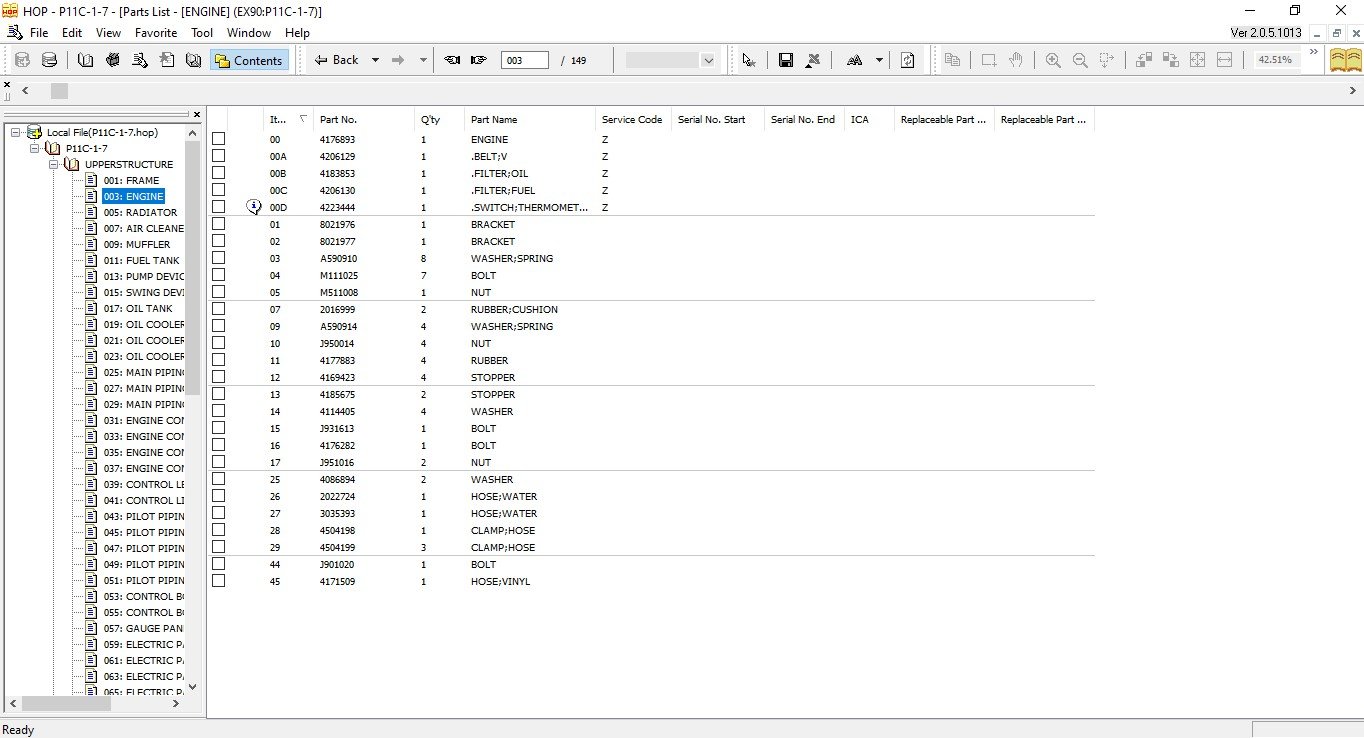Open the Back history dropdown arrow
The height and width of the screenshot is (738, 1364).
375,60
